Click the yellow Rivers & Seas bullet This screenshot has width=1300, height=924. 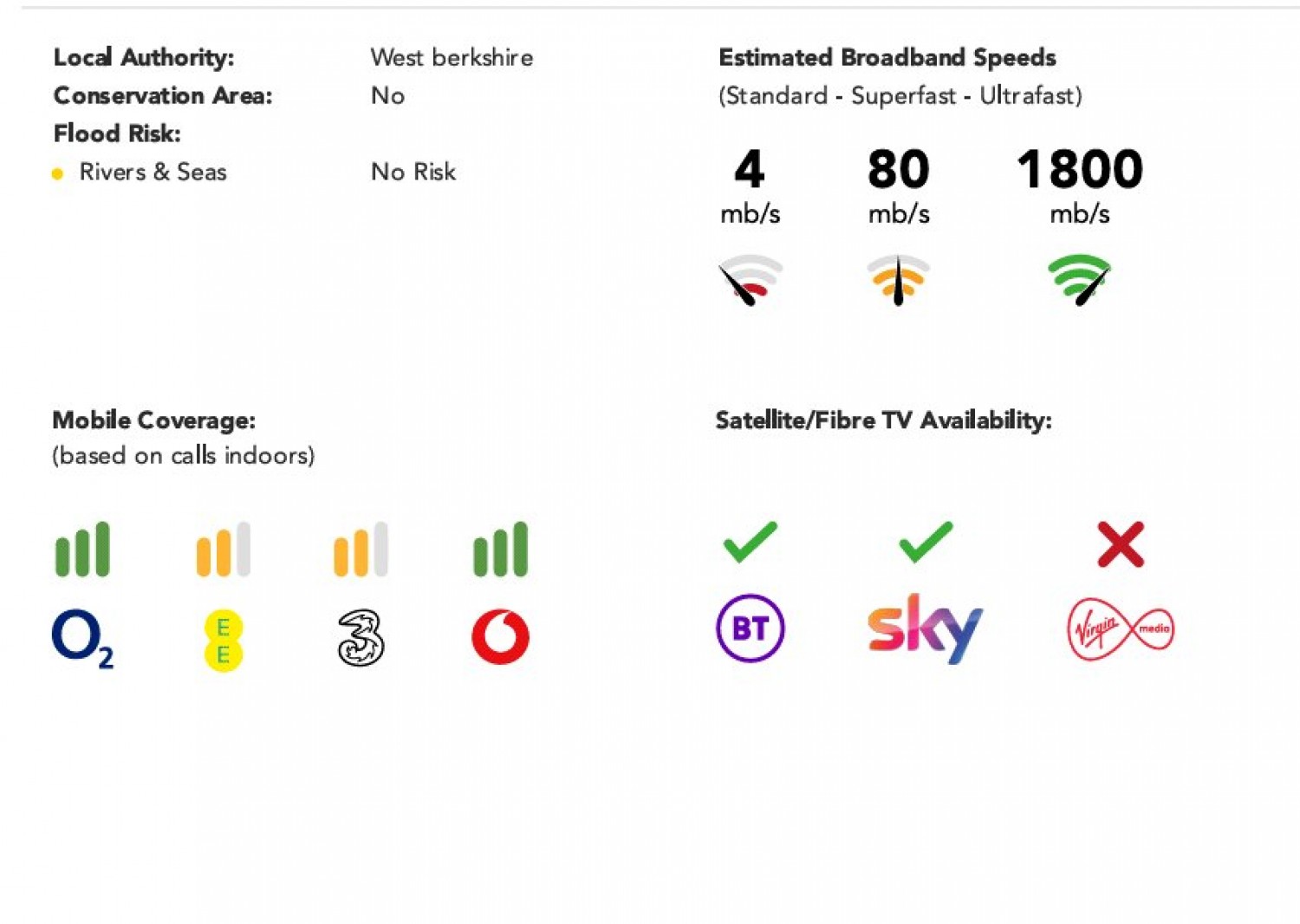pyautogui.click(x=57, y=173)
